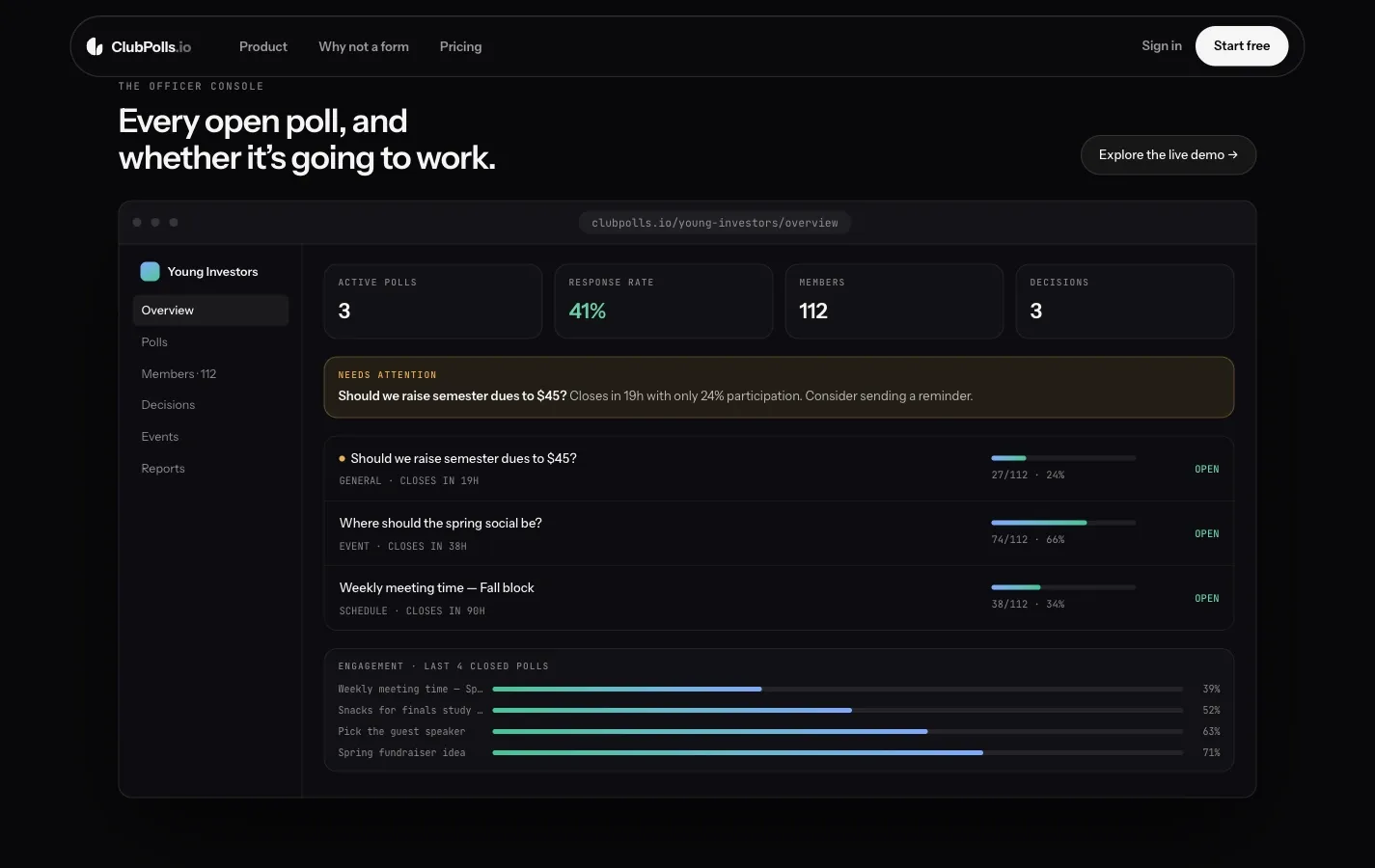The image size is (1375, 868).
Task: Click OPEN status on Weekly meeting time poll
Action: click(1207, 599)
